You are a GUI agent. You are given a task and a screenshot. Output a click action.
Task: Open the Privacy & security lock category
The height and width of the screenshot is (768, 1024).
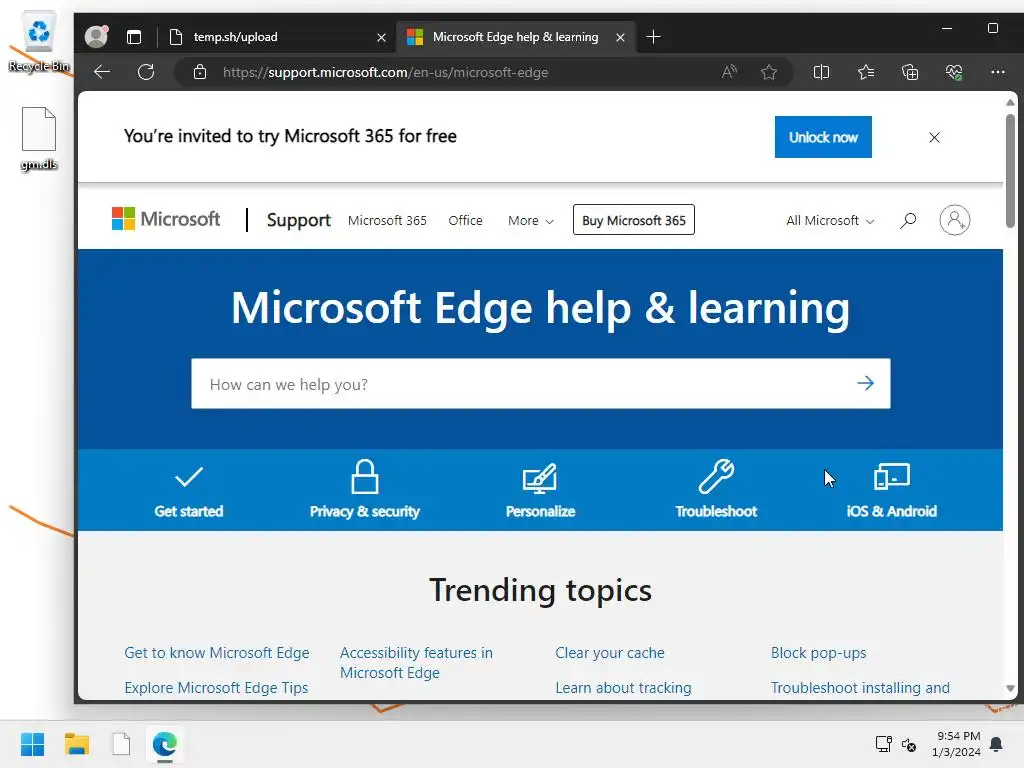(364, 490)
